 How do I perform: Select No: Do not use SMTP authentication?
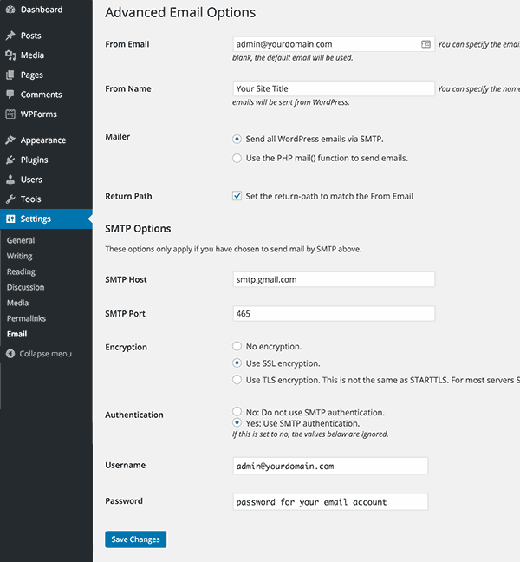(x=237, y=411)
